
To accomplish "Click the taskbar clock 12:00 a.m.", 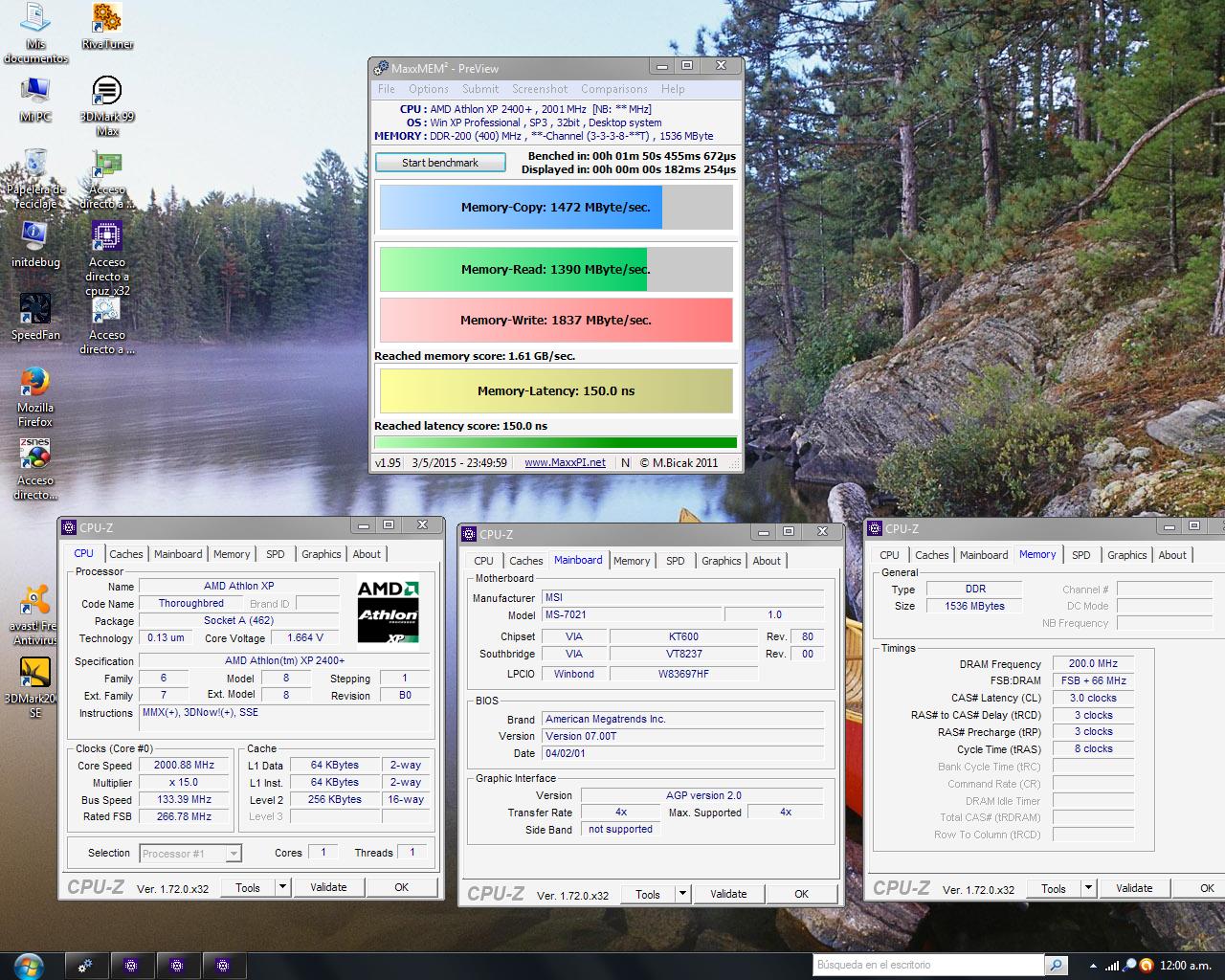I will tap(1186, 965).
